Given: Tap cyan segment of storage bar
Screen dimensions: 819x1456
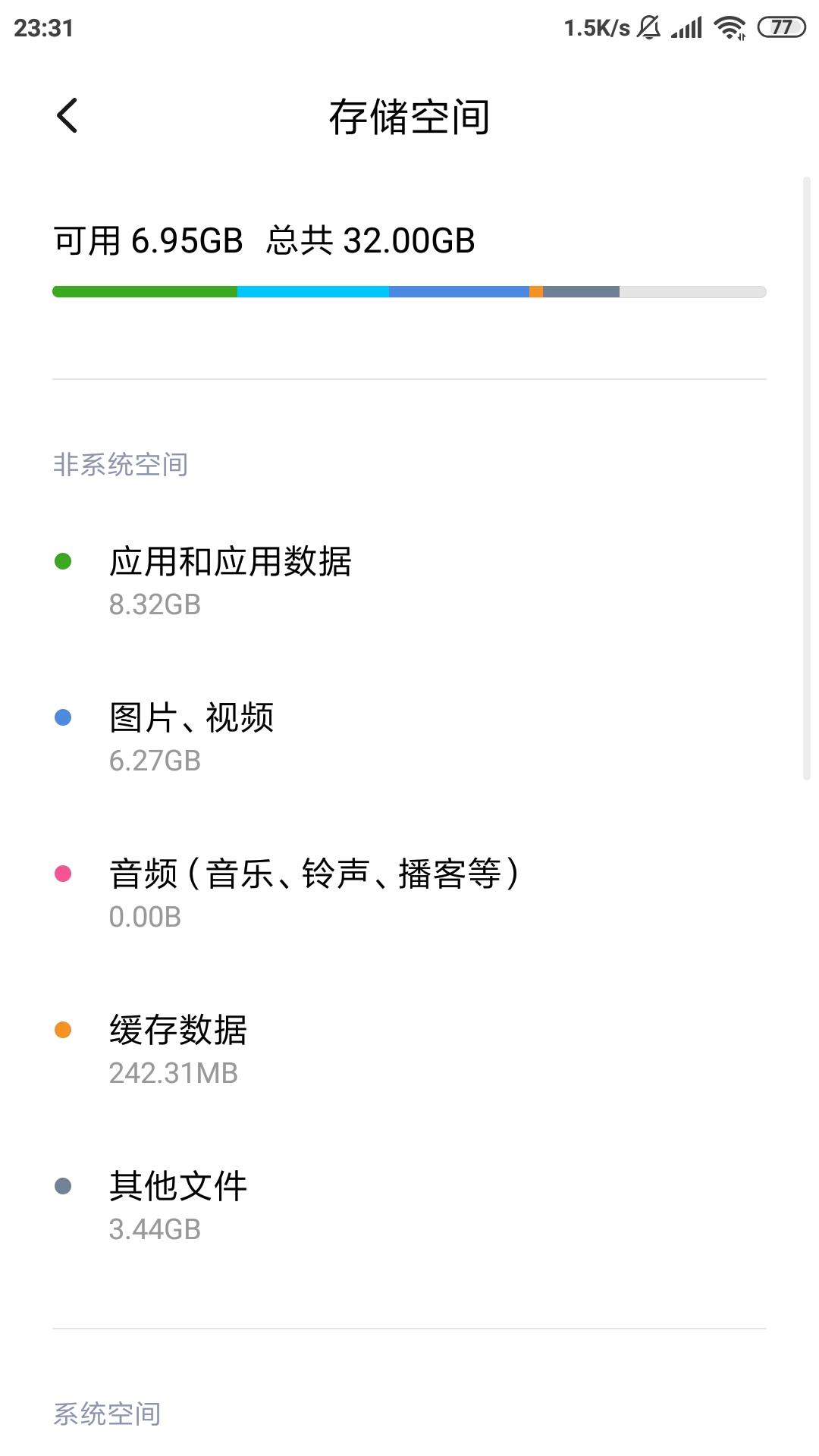Looking at the screenshot, I should pyautogui.click(x=313, y=292).
